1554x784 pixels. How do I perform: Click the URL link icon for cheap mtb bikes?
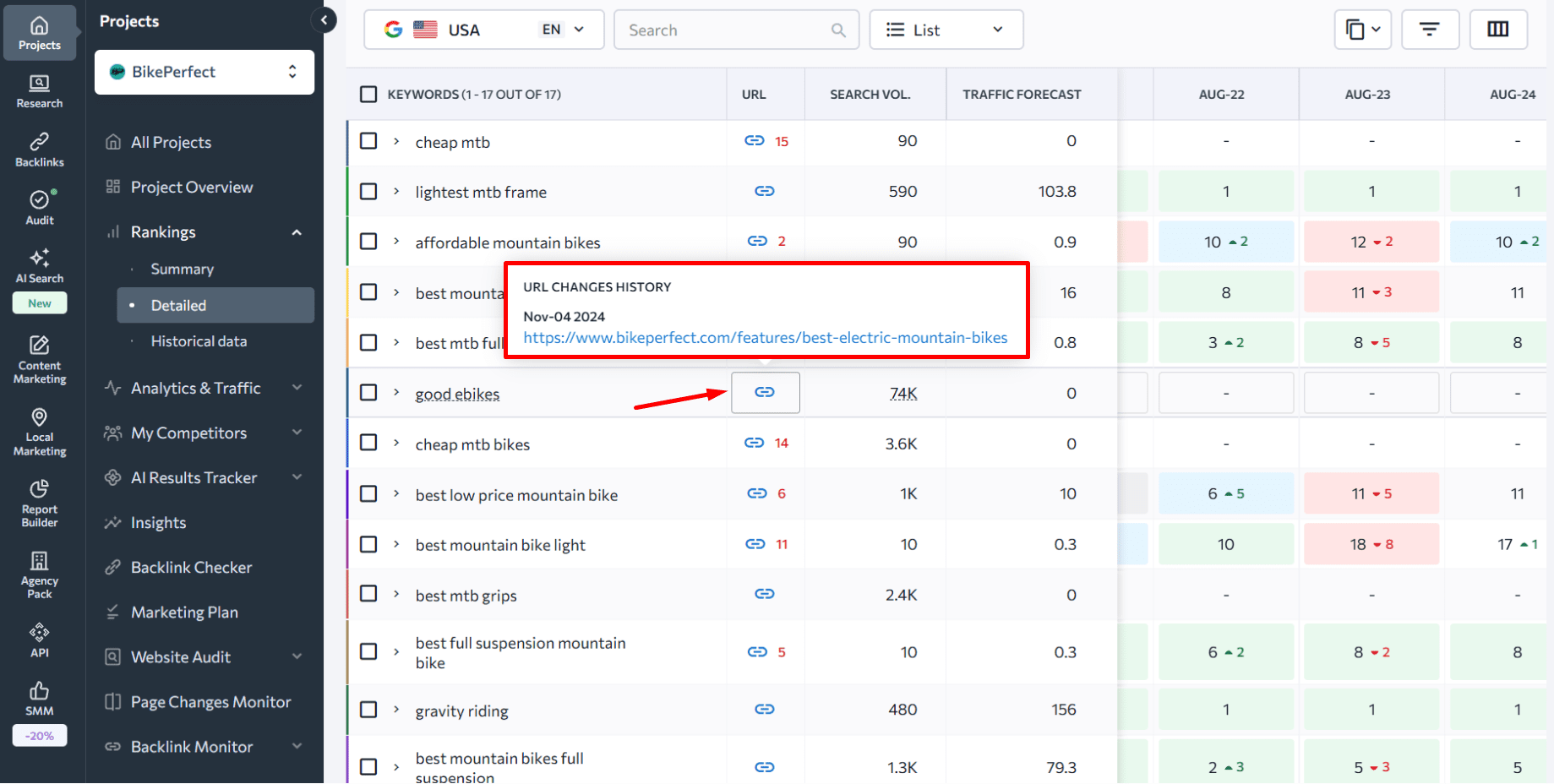click(755, 444)
